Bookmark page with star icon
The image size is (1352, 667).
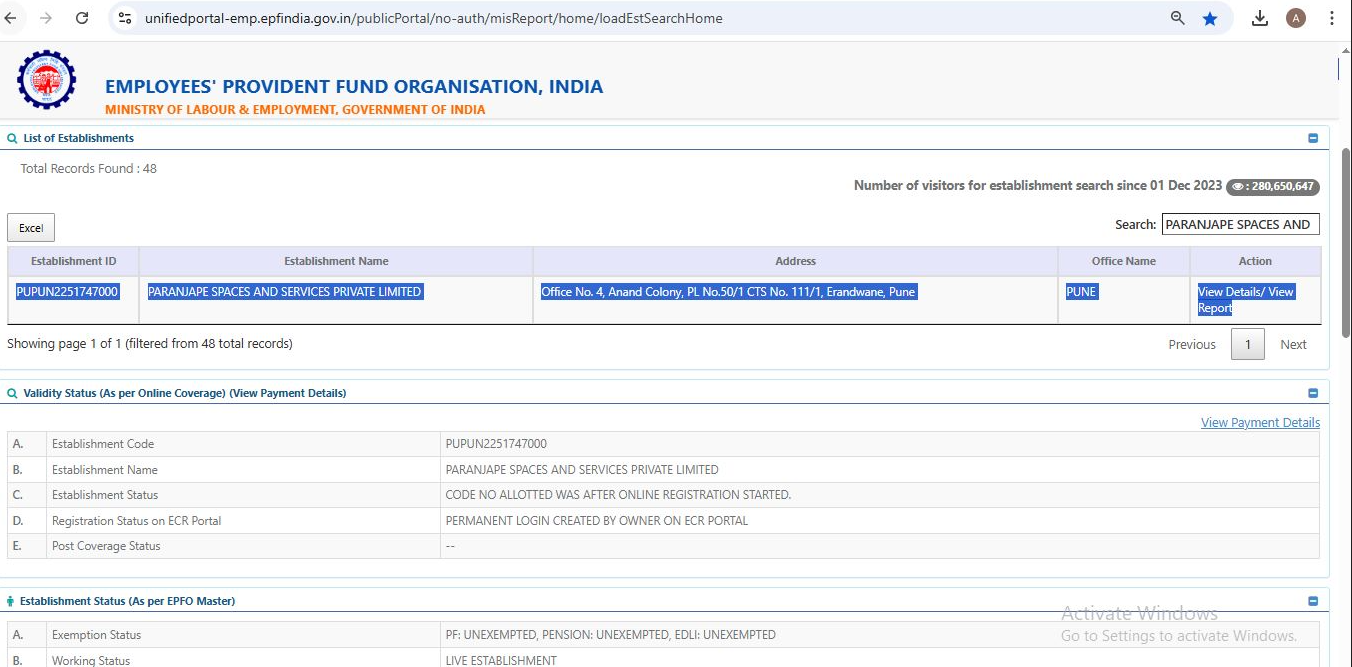[1210, 18]
